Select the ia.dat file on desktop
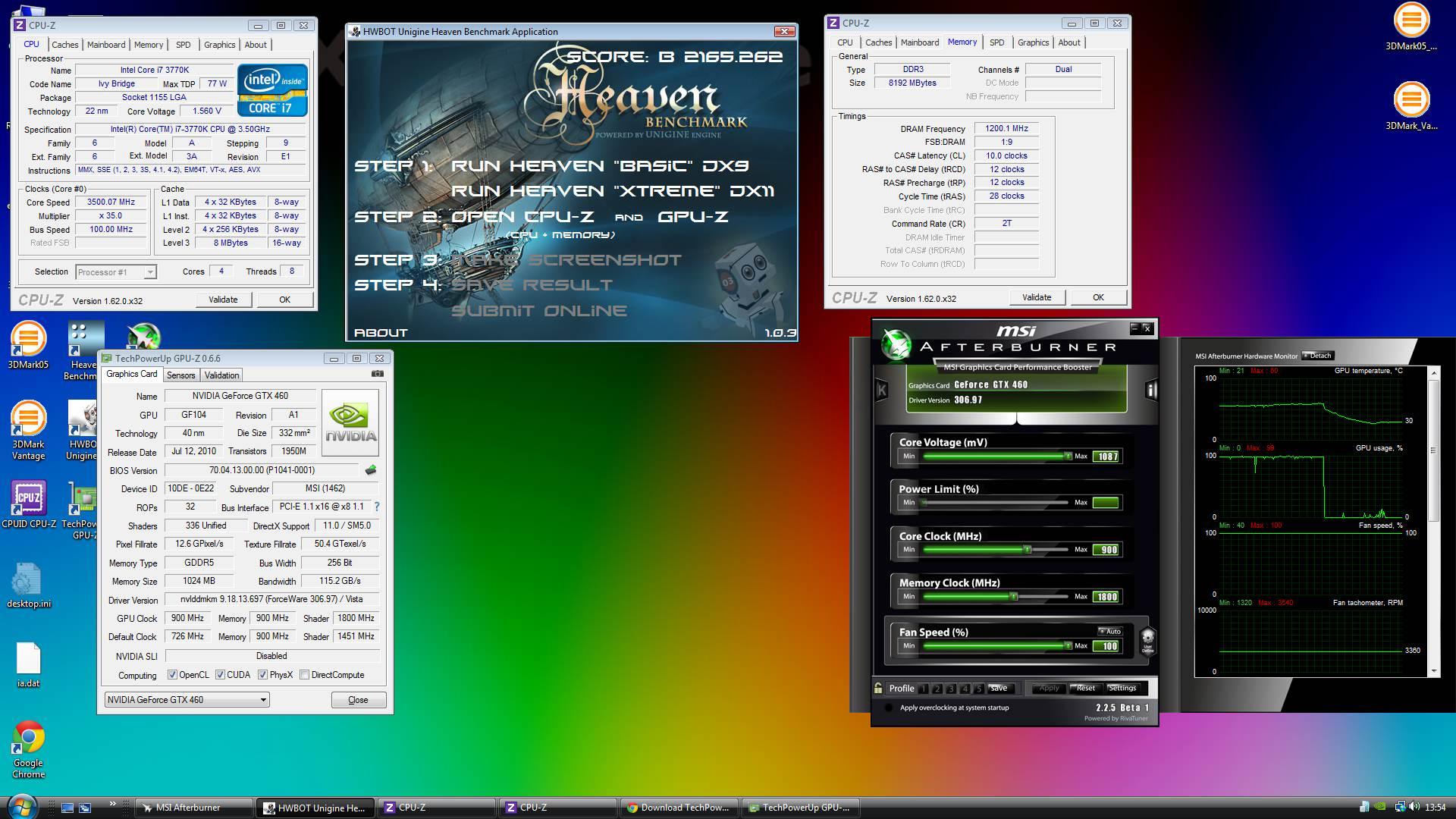 pyautogui.click(x=28, y=665)
